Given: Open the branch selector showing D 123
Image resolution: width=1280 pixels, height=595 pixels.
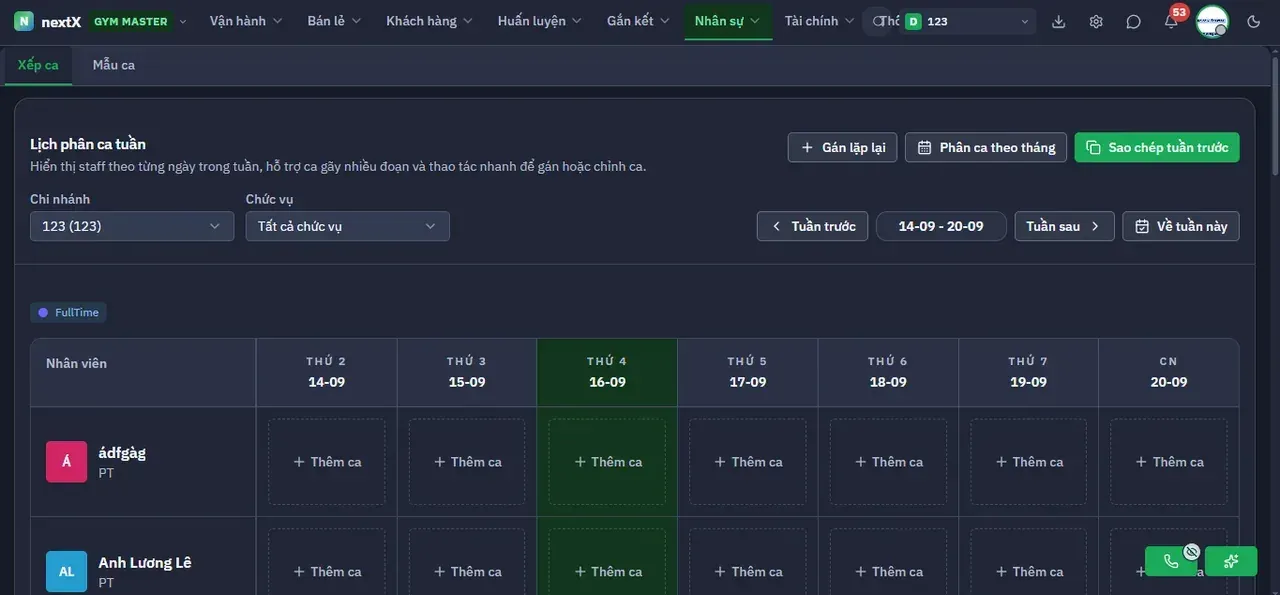Looking at the screenshot, I should click(967, 21).
